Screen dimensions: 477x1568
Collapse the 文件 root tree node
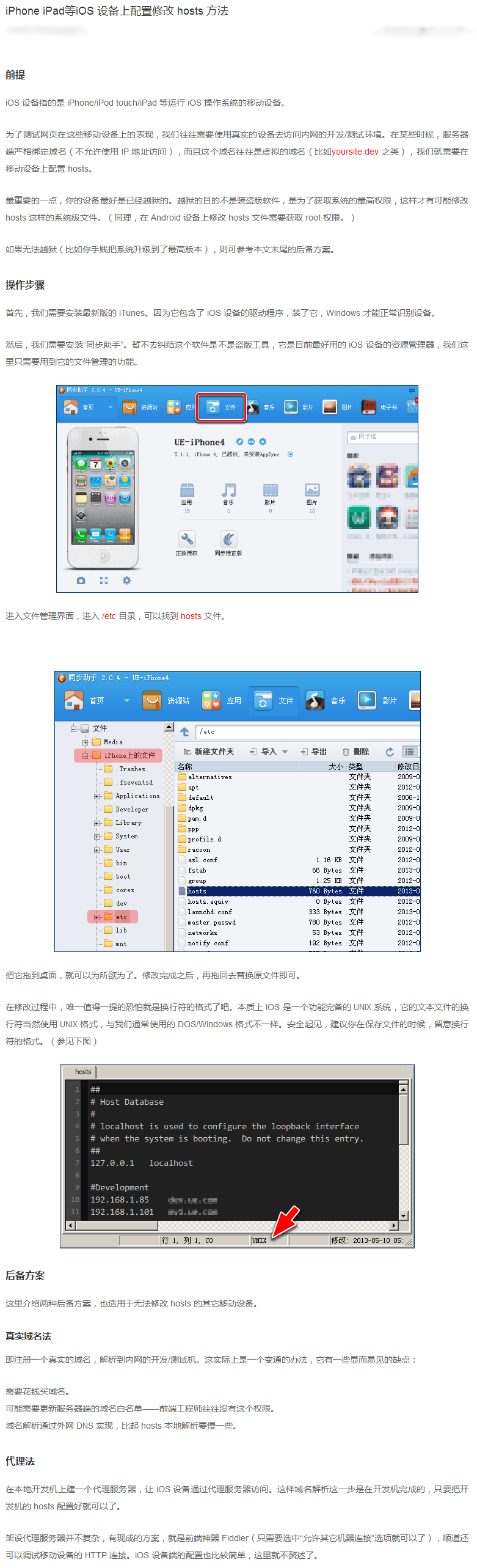73,728
